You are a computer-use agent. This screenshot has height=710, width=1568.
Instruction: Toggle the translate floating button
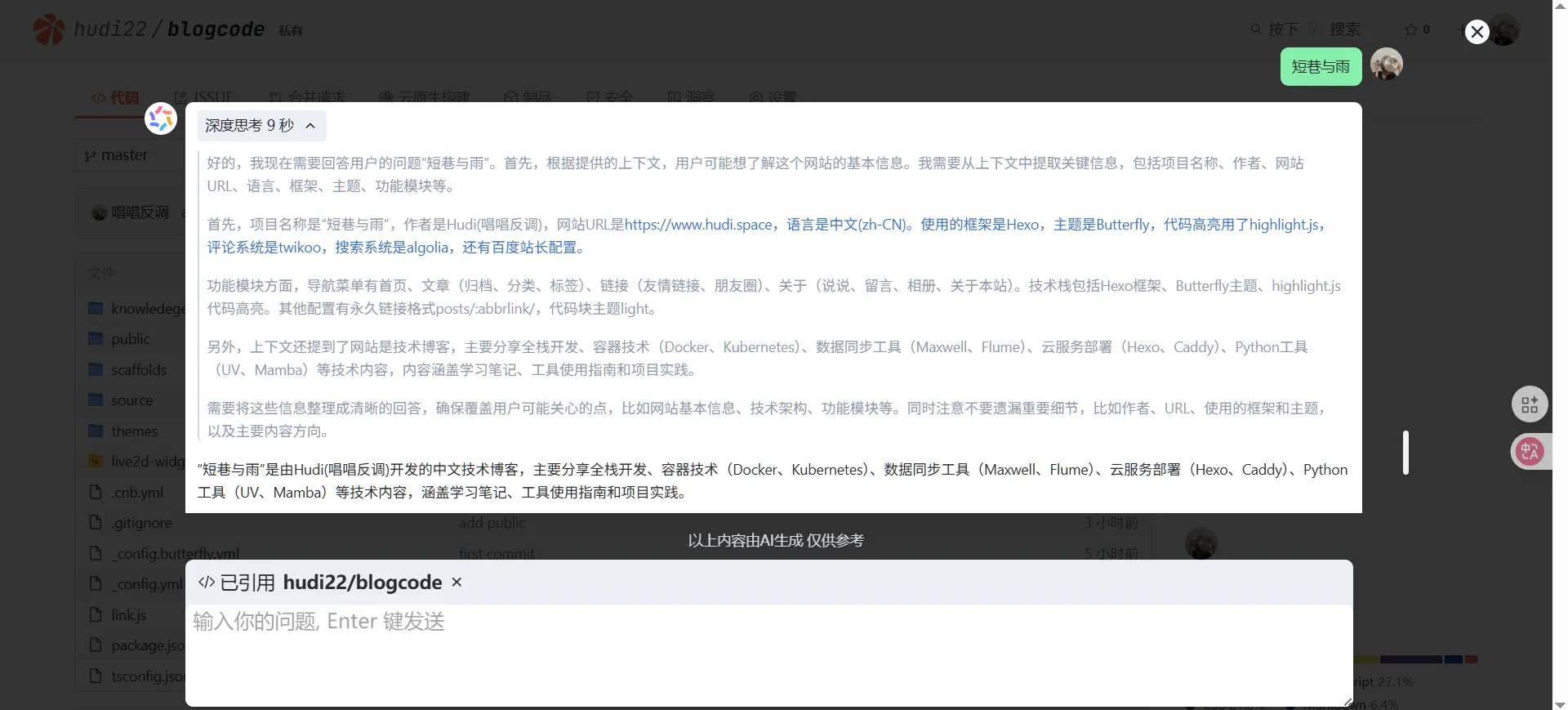pyautogui.click(x=1530, y=451)
